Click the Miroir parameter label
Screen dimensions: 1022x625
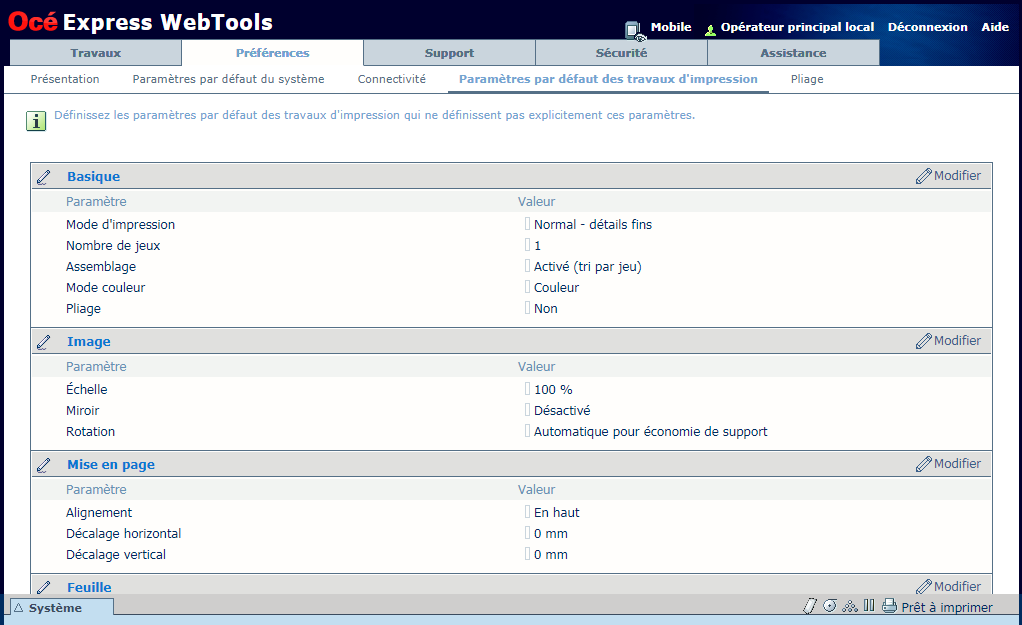[83, 411]
